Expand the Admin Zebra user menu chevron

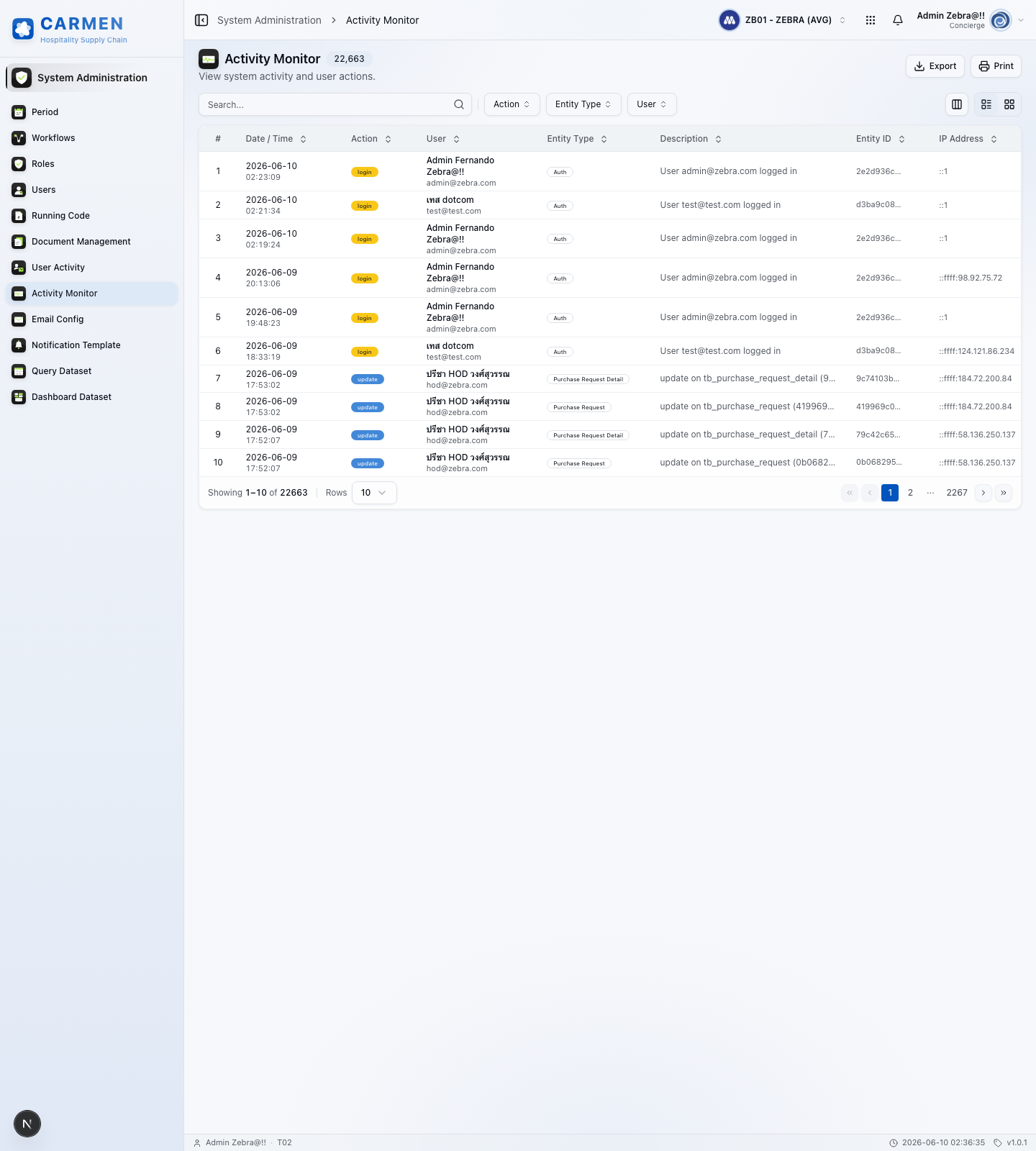point(1021,20)
